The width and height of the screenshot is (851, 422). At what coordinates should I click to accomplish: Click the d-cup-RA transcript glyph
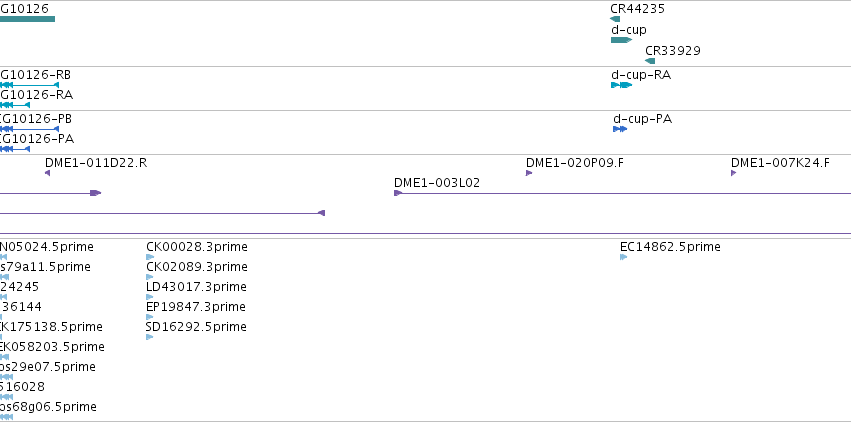(x=621, y=85)
